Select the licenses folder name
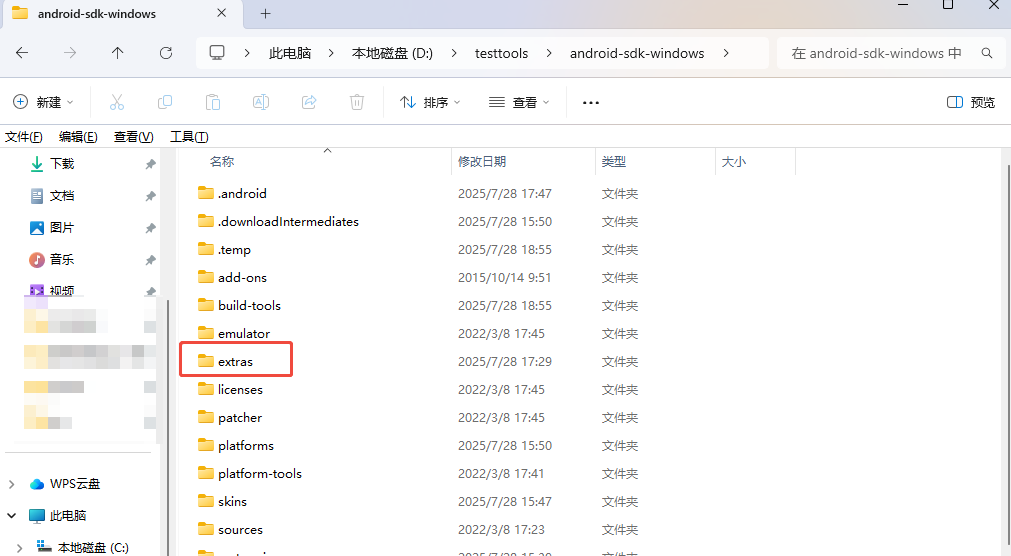The image size is (1011, 556). [240, 390]
